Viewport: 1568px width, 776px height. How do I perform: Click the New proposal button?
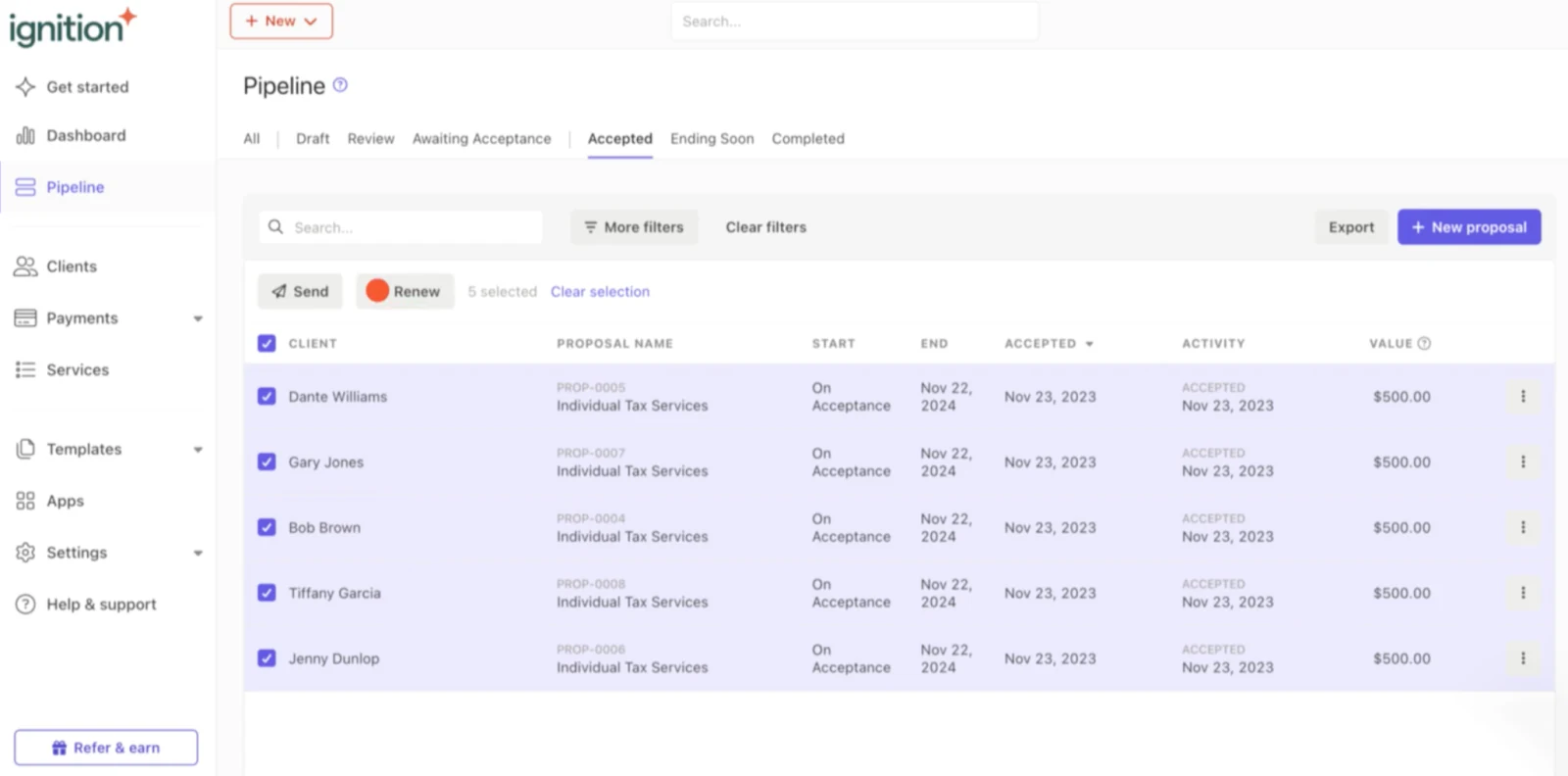point(1469,227)
